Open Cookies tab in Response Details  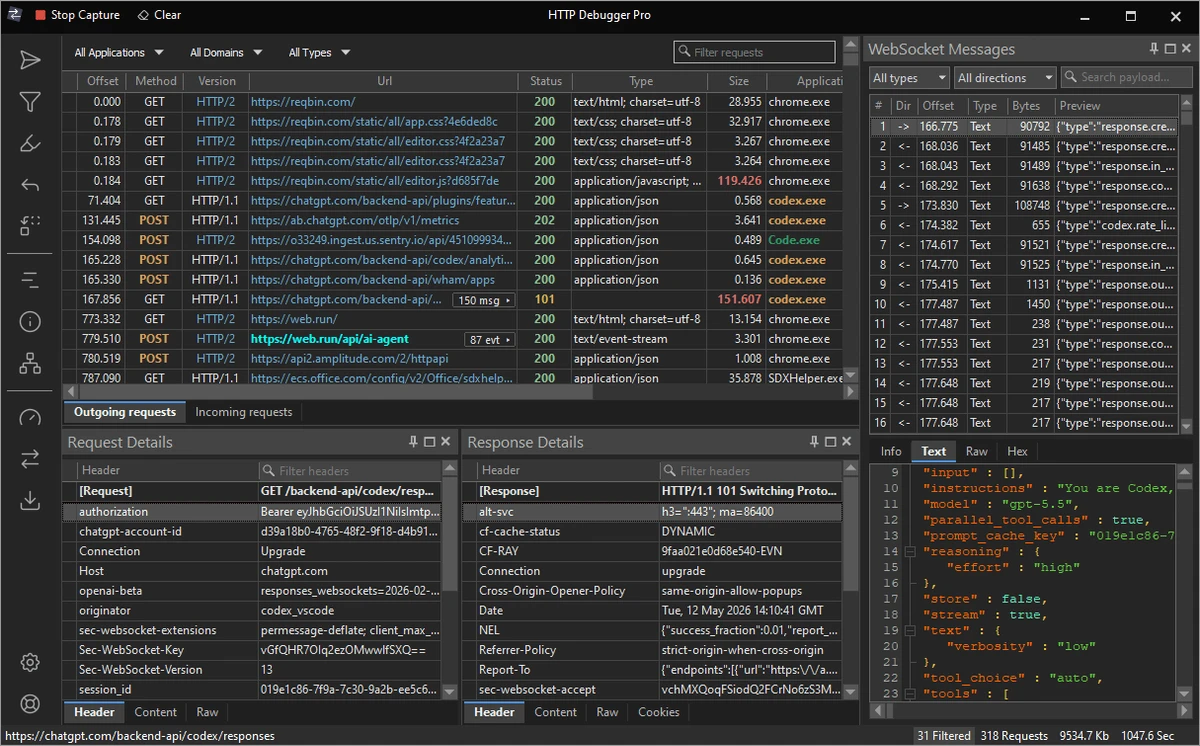[x=658, y=712]
